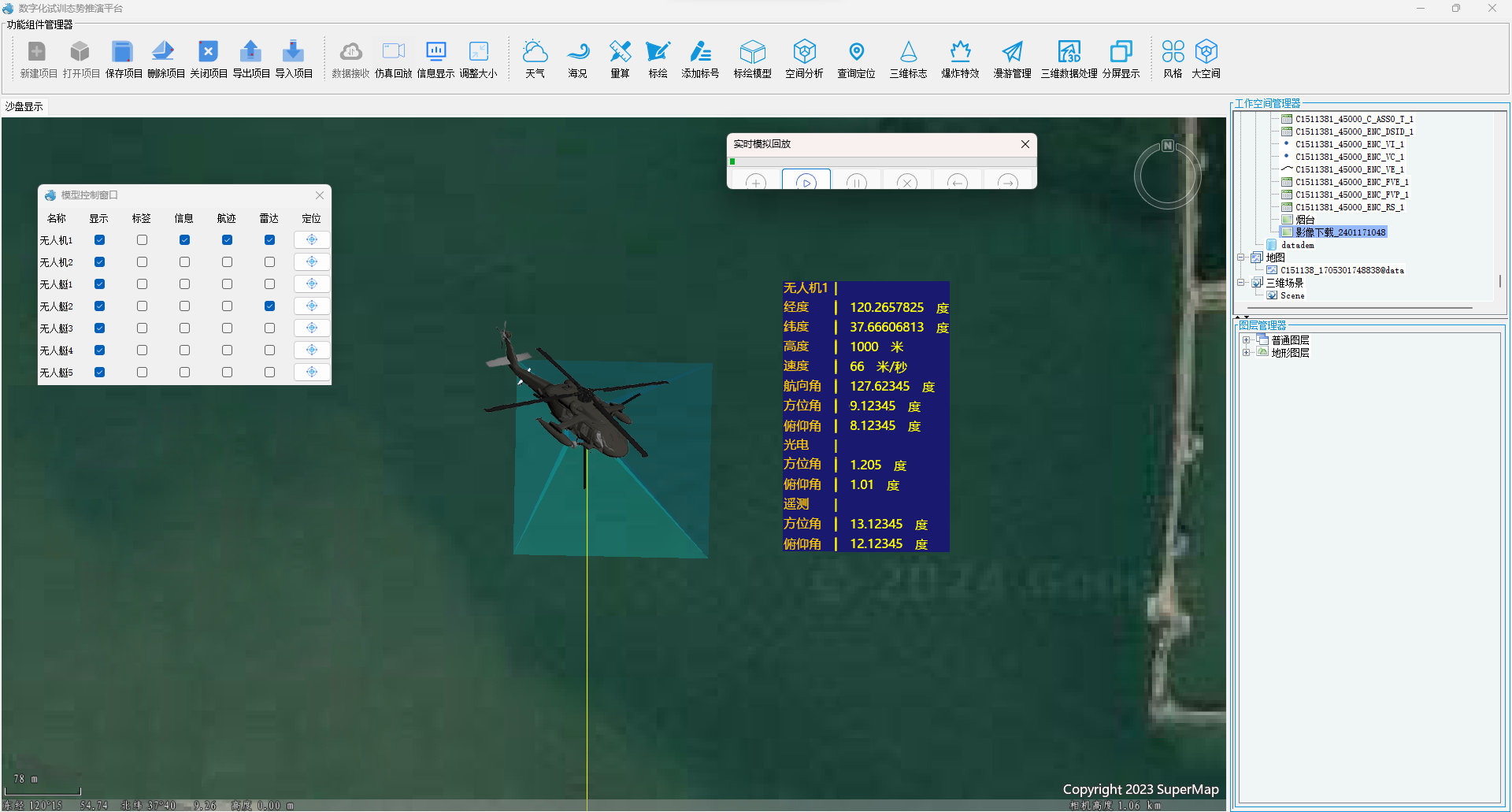
Task: Switch to the 沙盘显示 tab
Action: pyautogui.click(x=24, y=106)
